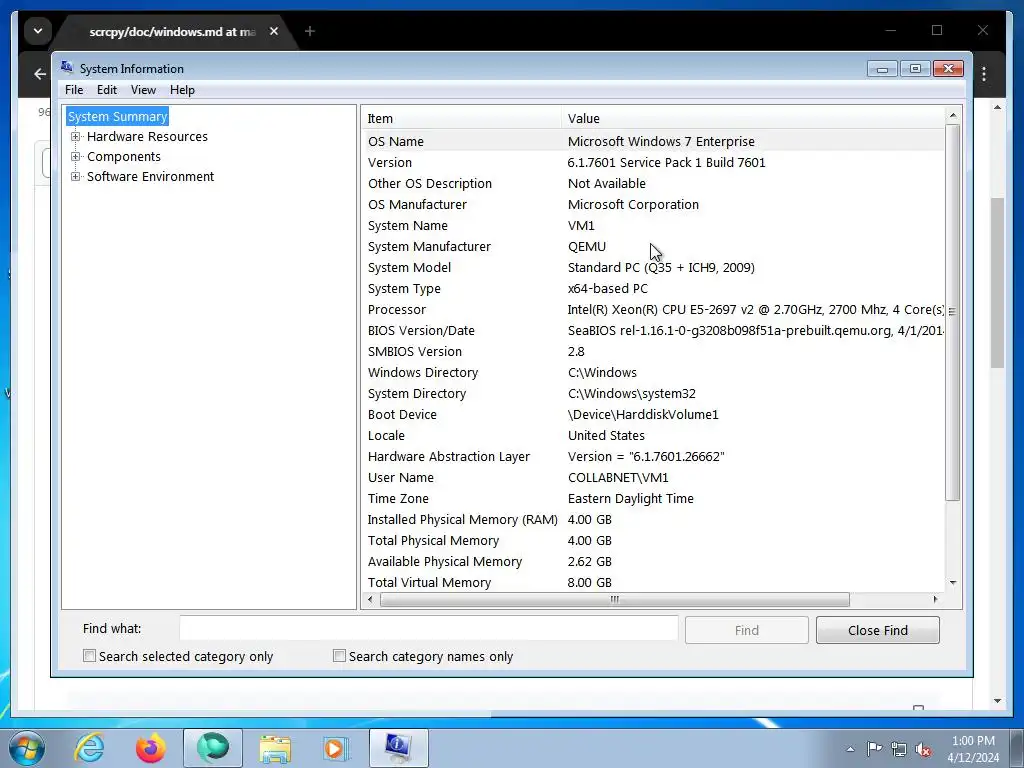Screen dimensions: 1024x768
Task: Maximize the System Information window
Action: click(915, 69)
